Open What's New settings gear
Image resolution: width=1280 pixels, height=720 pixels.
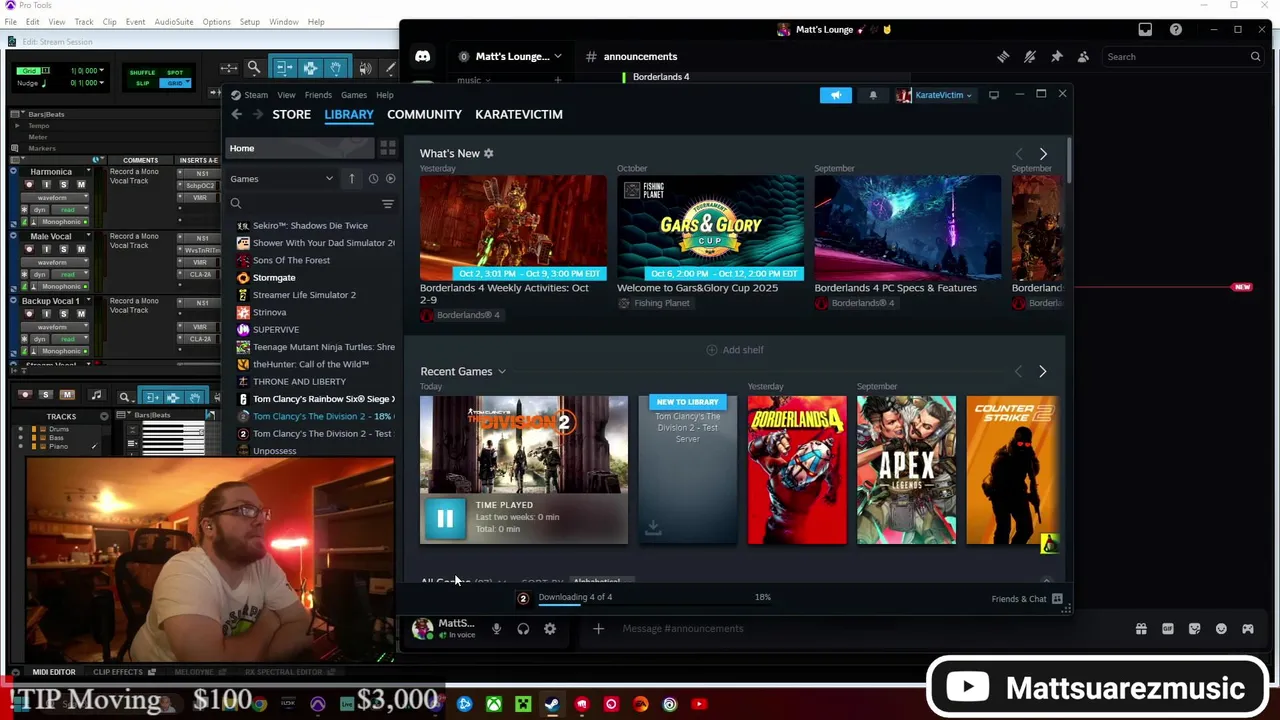click(488, 154)
